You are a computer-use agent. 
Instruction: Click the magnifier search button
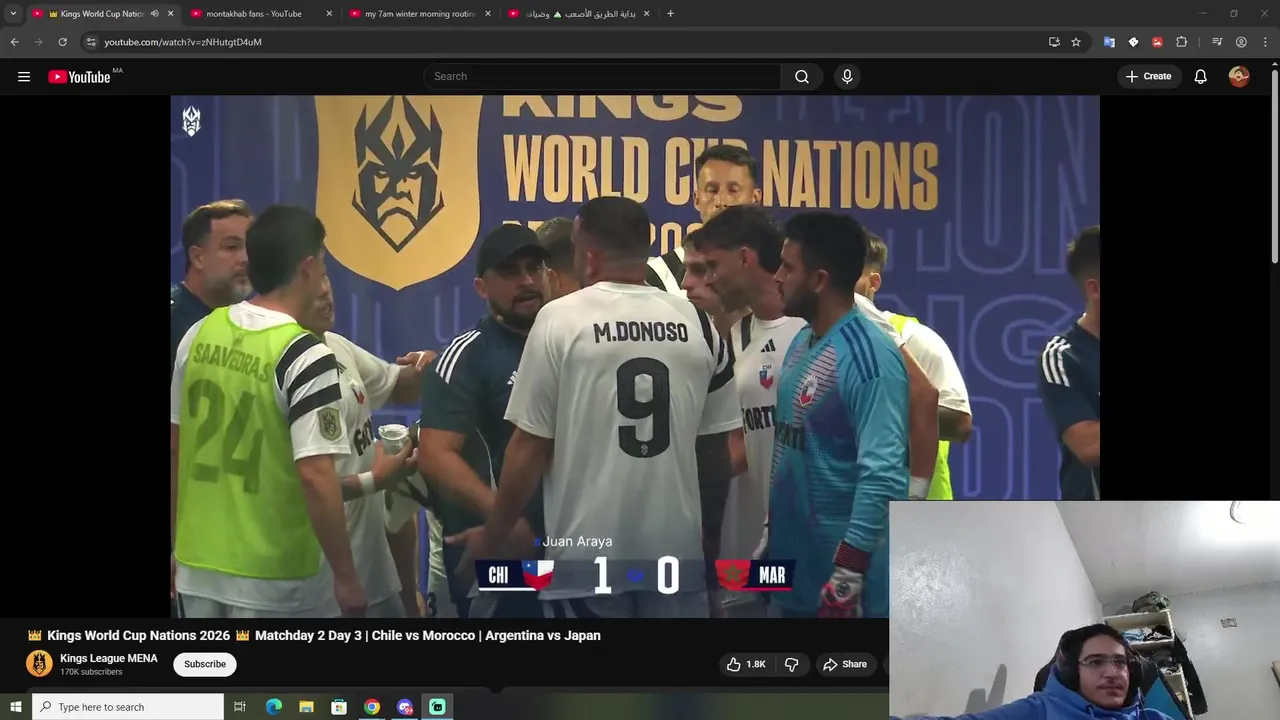click(802, 76)
